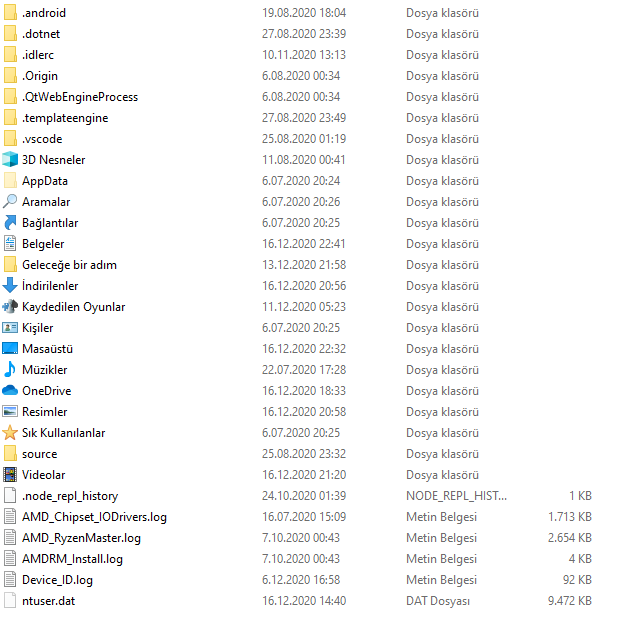Click the Aramalar magnifier icon
Screen dimensions: 617x641
click(x=10, y=202)
